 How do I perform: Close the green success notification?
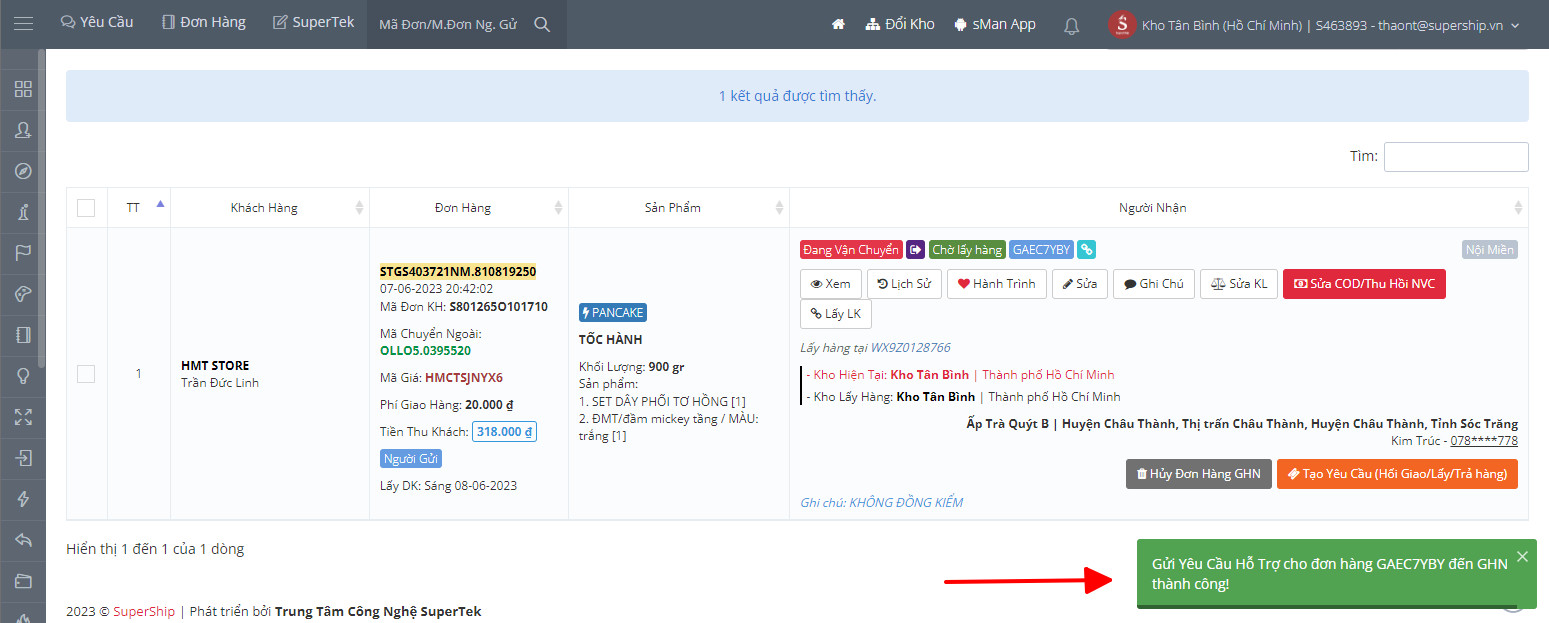(x=1522, y=556)
